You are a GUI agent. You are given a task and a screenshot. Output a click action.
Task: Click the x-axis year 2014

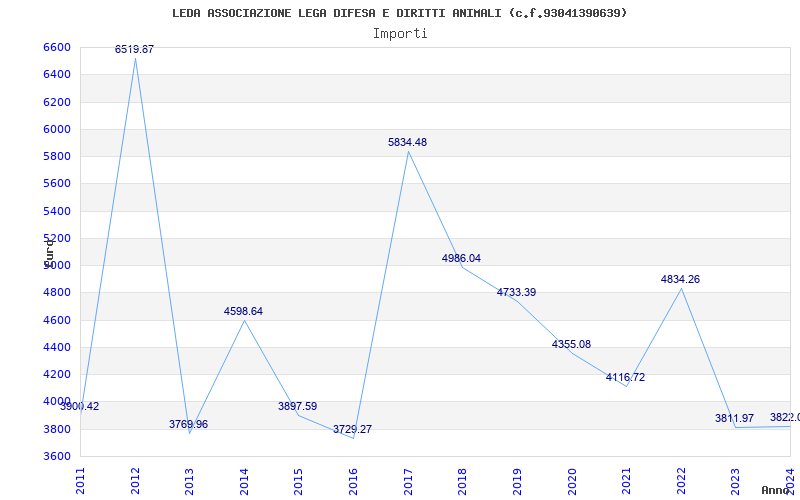click(x=244, y=481)
